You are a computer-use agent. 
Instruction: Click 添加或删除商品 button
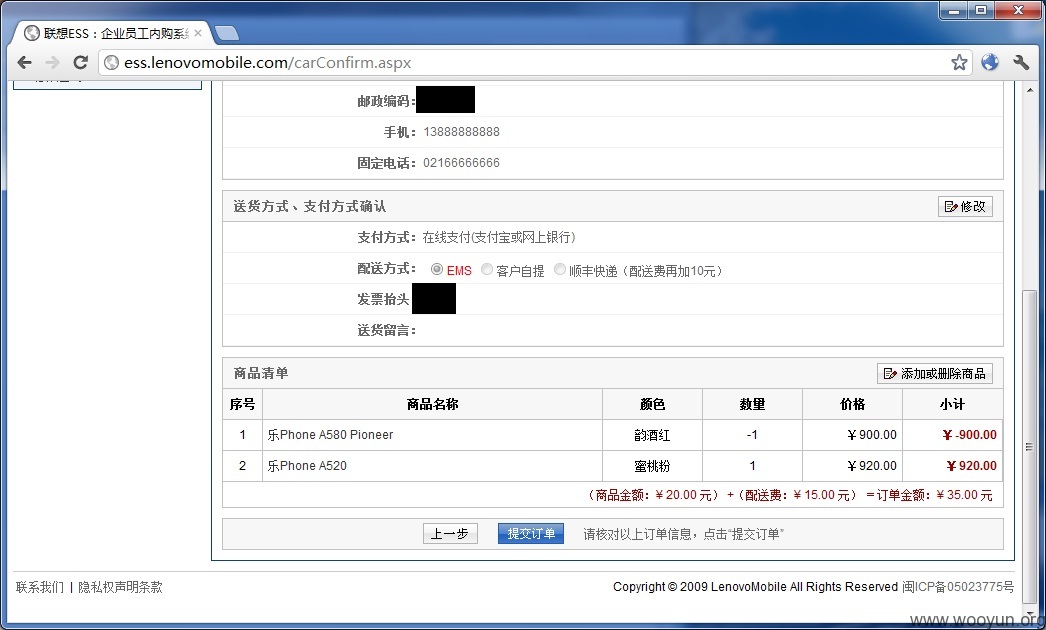click(x=935, y=374)
